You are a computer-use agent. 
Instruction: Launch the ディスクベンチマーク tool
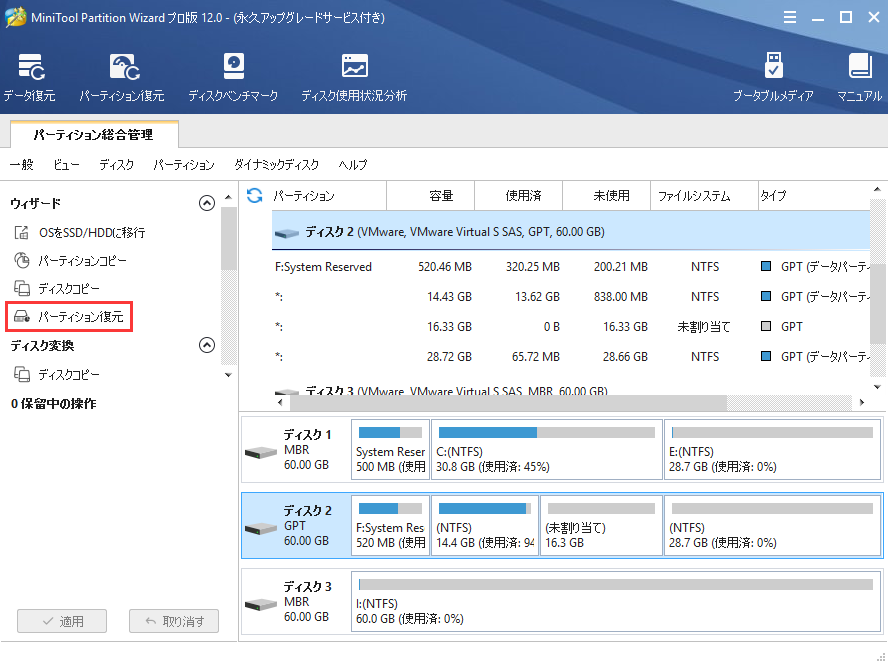(232, 78)
